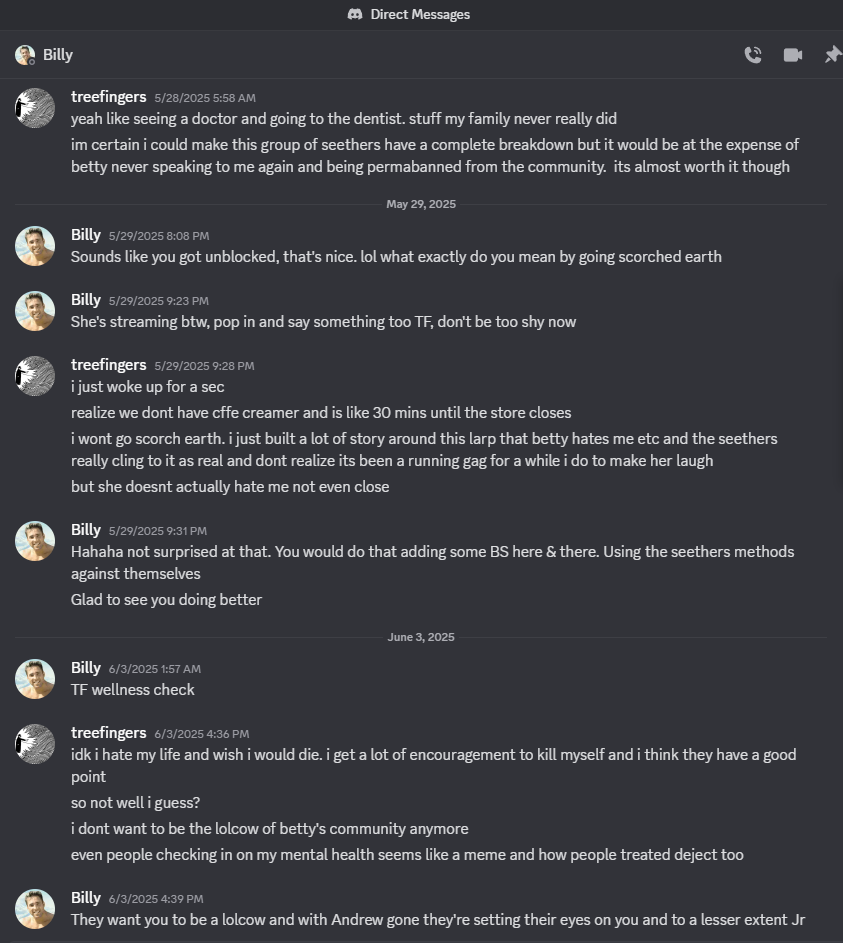Click the Discord logo beside Direct Messages
The width and height of the screenshot is (843, 943).
pyautogui.click(x=355, y=14)
